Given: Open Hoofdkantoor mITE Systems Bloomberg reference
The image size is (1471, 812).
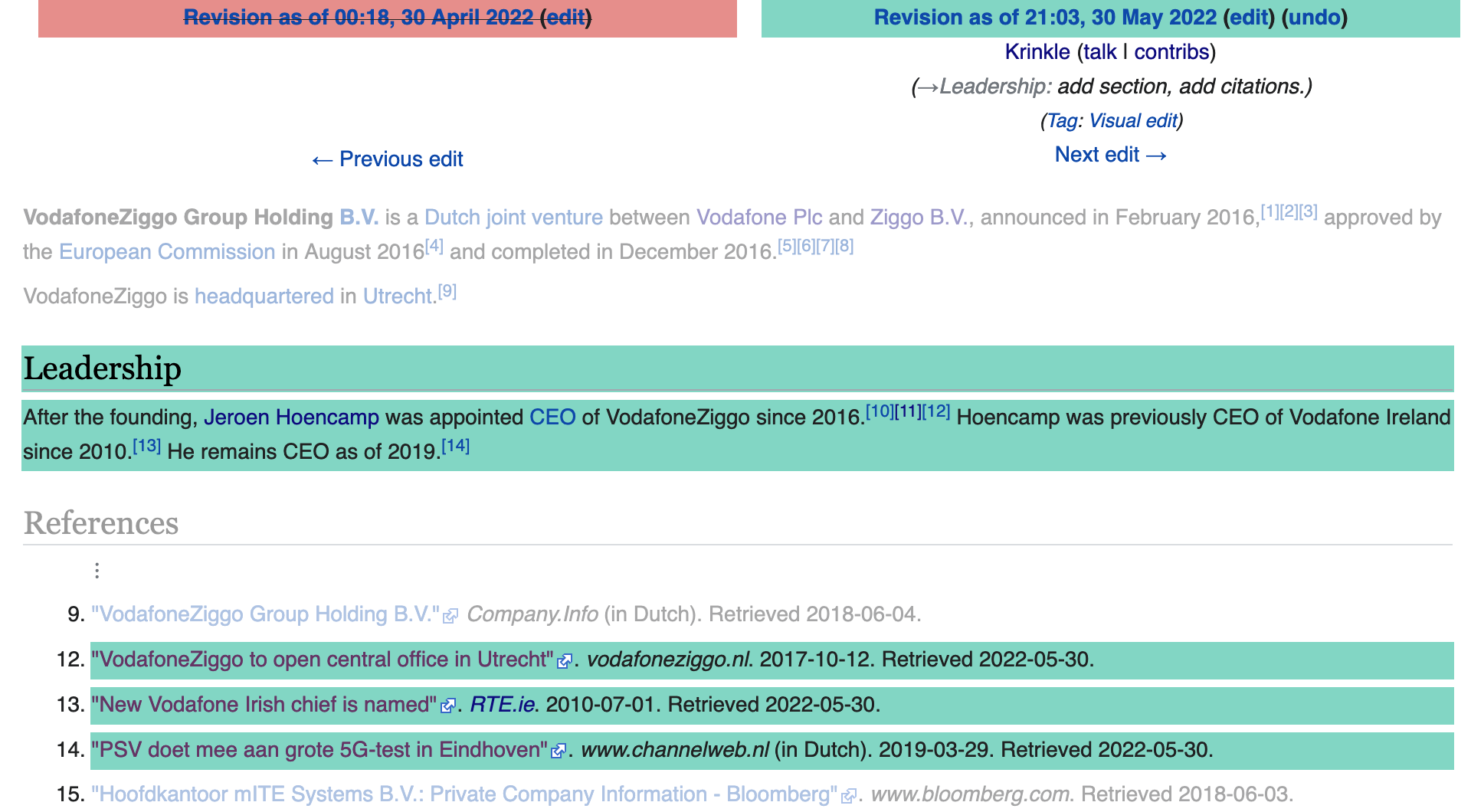Looking at the screenshot, I should (465, 794).
